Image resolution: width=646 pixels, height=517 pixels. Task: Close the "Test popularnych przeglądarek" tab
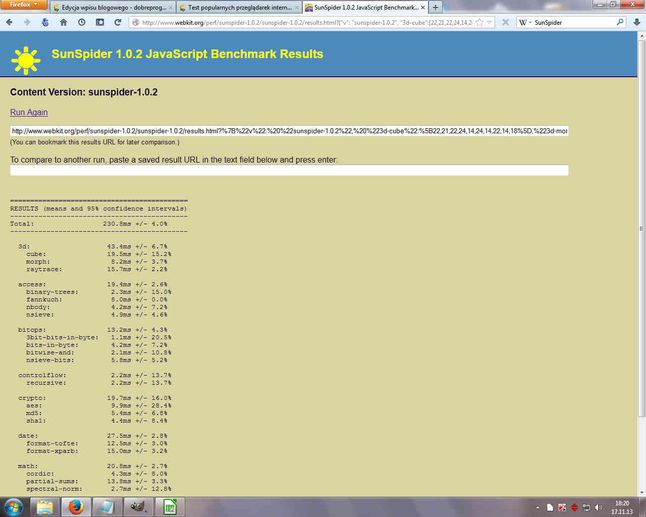tap(297, 7)
